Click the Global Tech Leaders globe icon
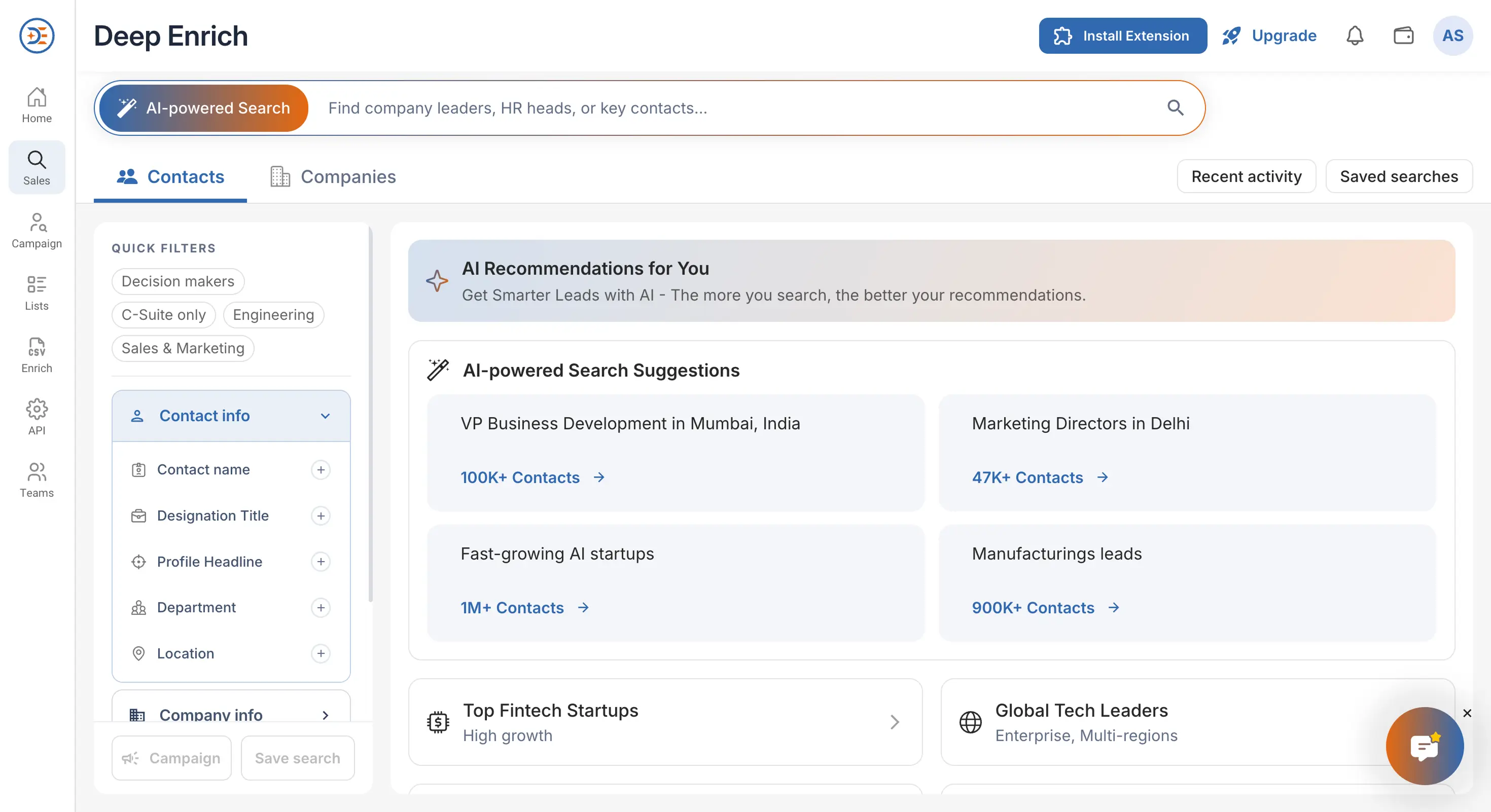This screenshot has width=1491, height=812. (970, 722)
